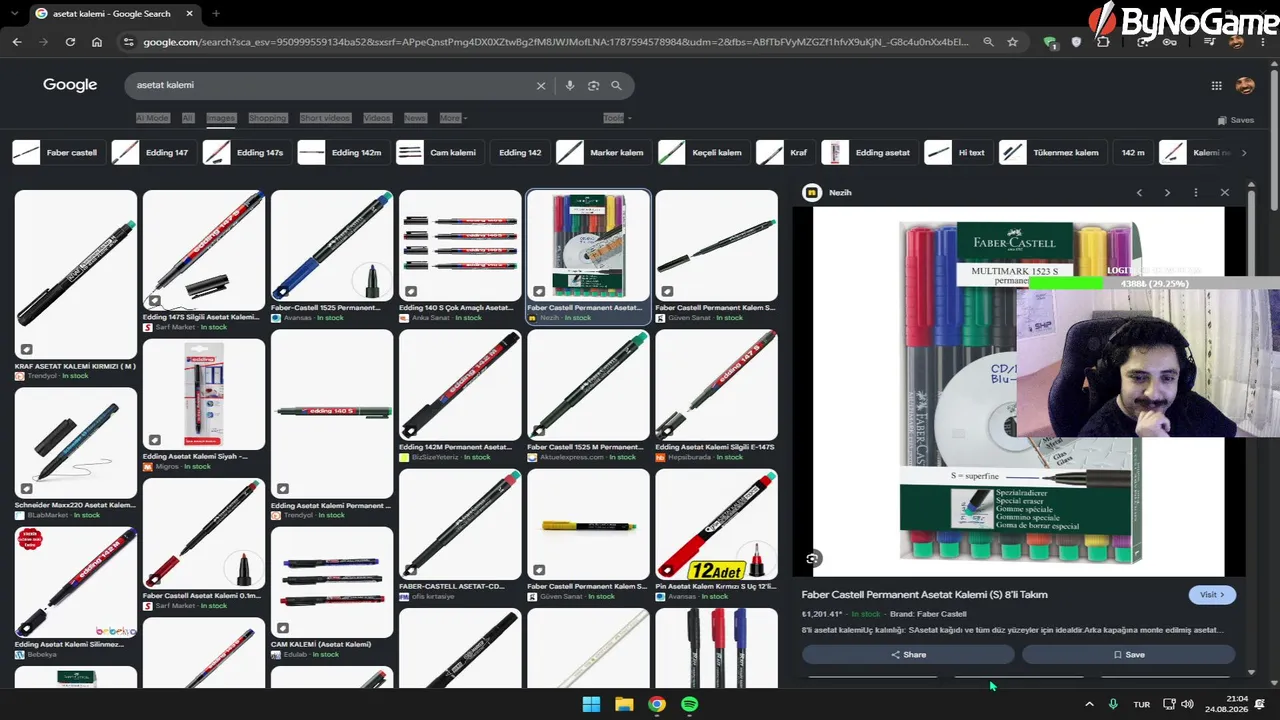This screenshot has height=720, width=1280.
Task: Open the new tab plus button
Action: [x=216, y=14]
